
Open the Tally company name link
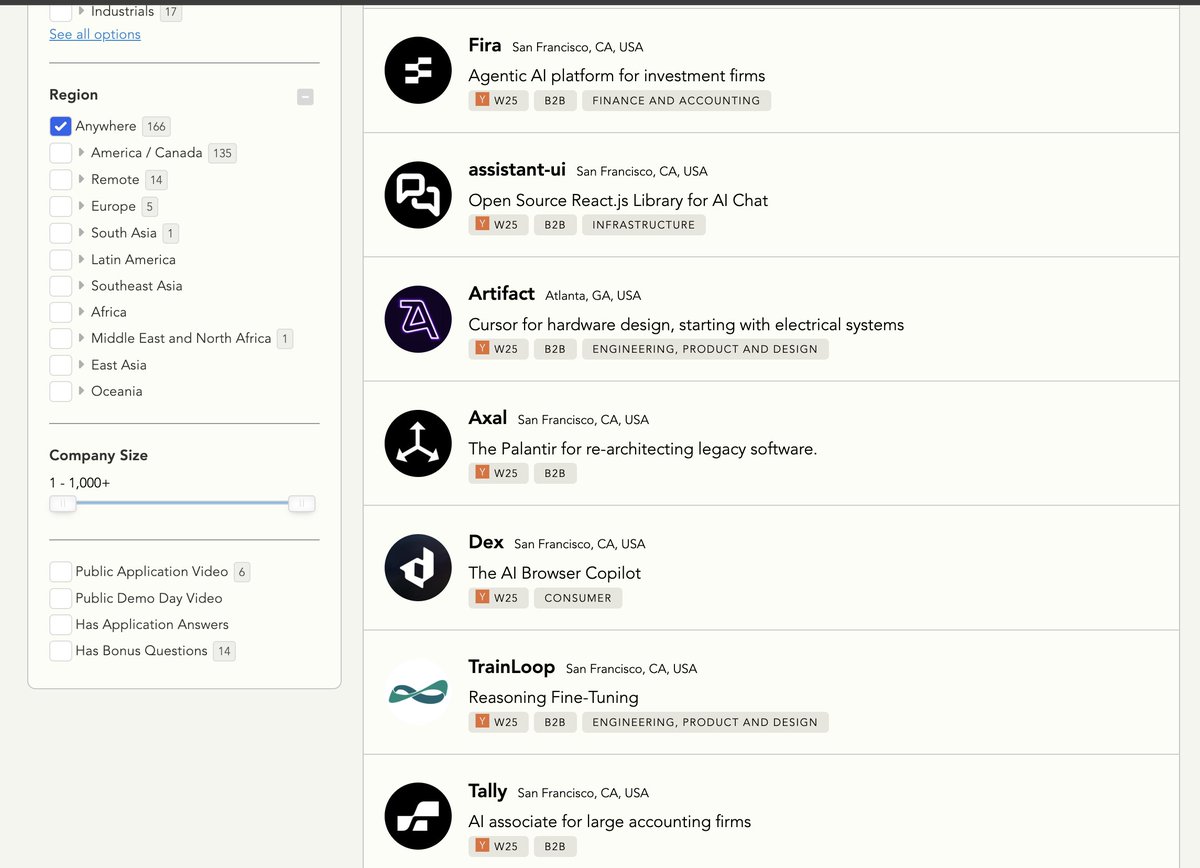(x=488, y=791)
